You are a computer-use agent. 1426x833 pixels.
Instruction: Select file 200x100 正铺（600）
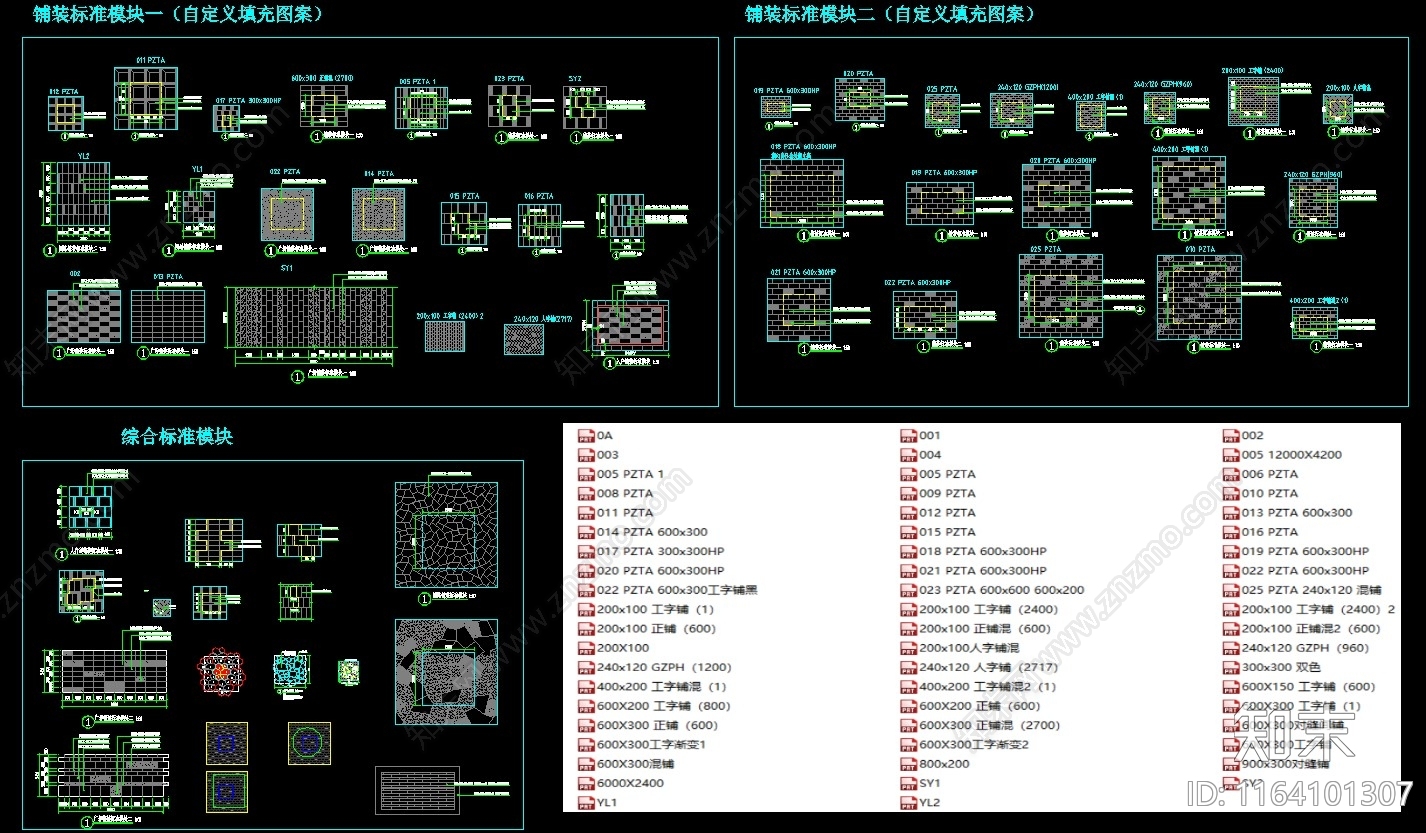647,629
